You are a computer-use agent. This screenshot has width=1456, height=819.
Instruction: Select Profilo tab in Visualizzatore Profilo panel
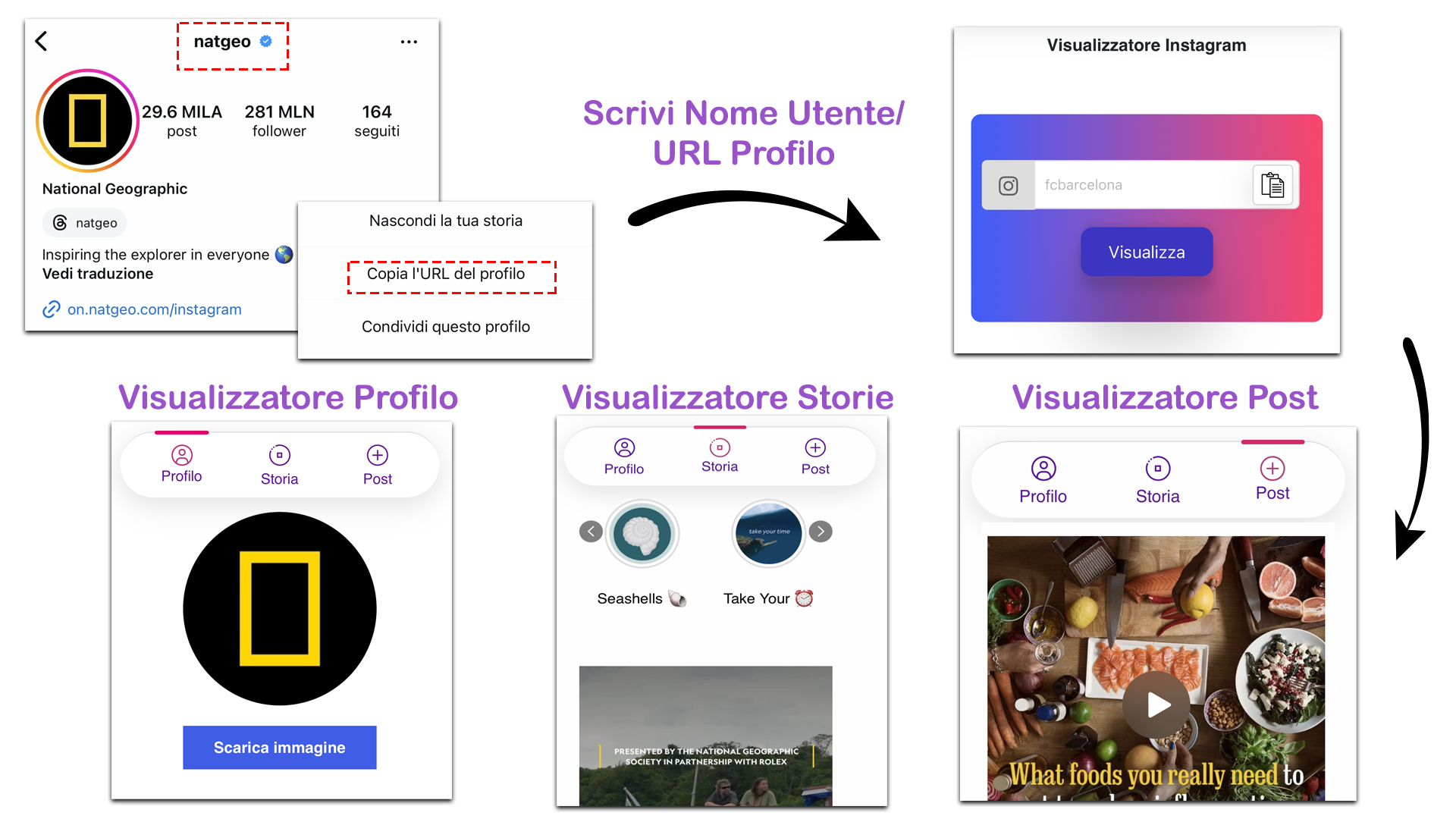point(182,465)
